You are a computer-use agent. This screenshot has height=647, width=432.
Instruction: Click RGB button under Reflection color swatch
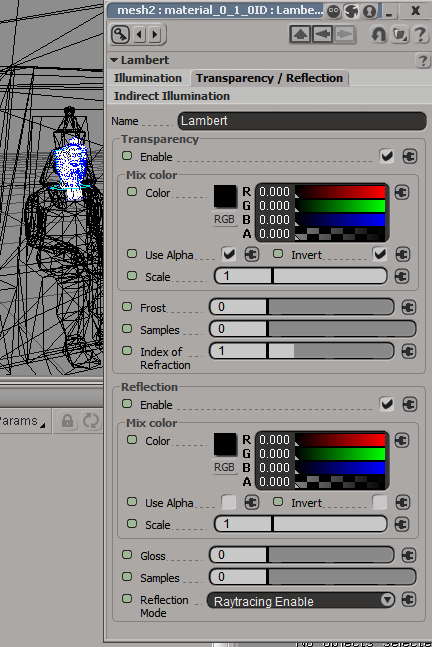224,468
